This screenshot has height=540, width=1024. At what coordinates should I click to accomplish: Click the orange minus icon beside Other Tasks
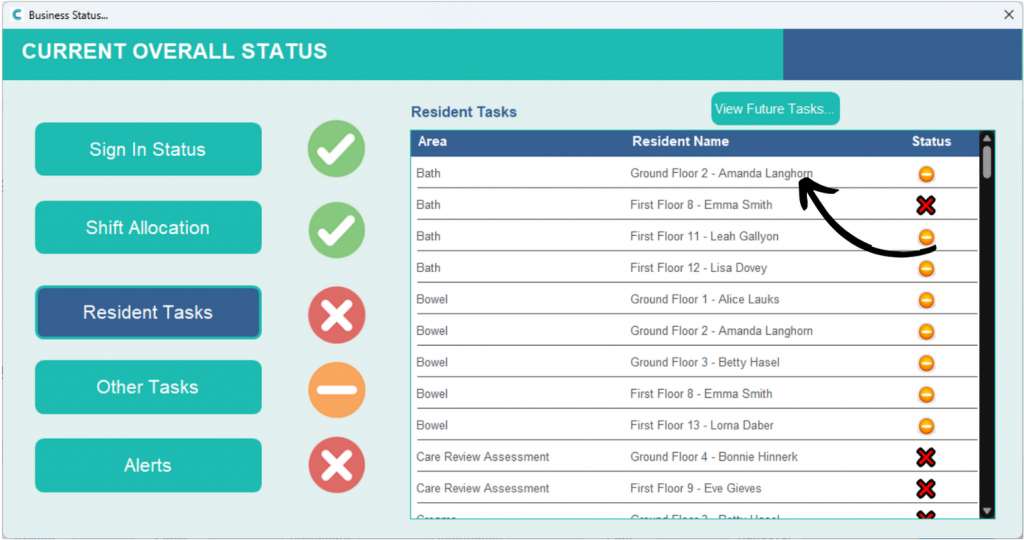336,389
